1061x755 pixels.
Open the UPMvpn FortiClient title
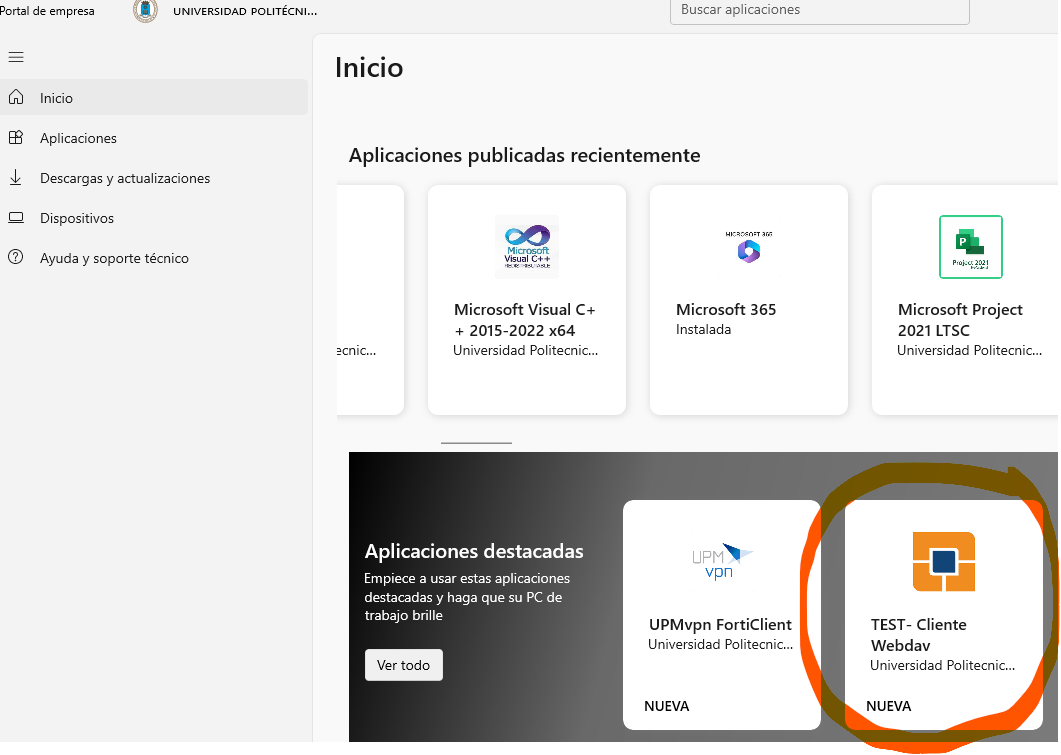720,624
